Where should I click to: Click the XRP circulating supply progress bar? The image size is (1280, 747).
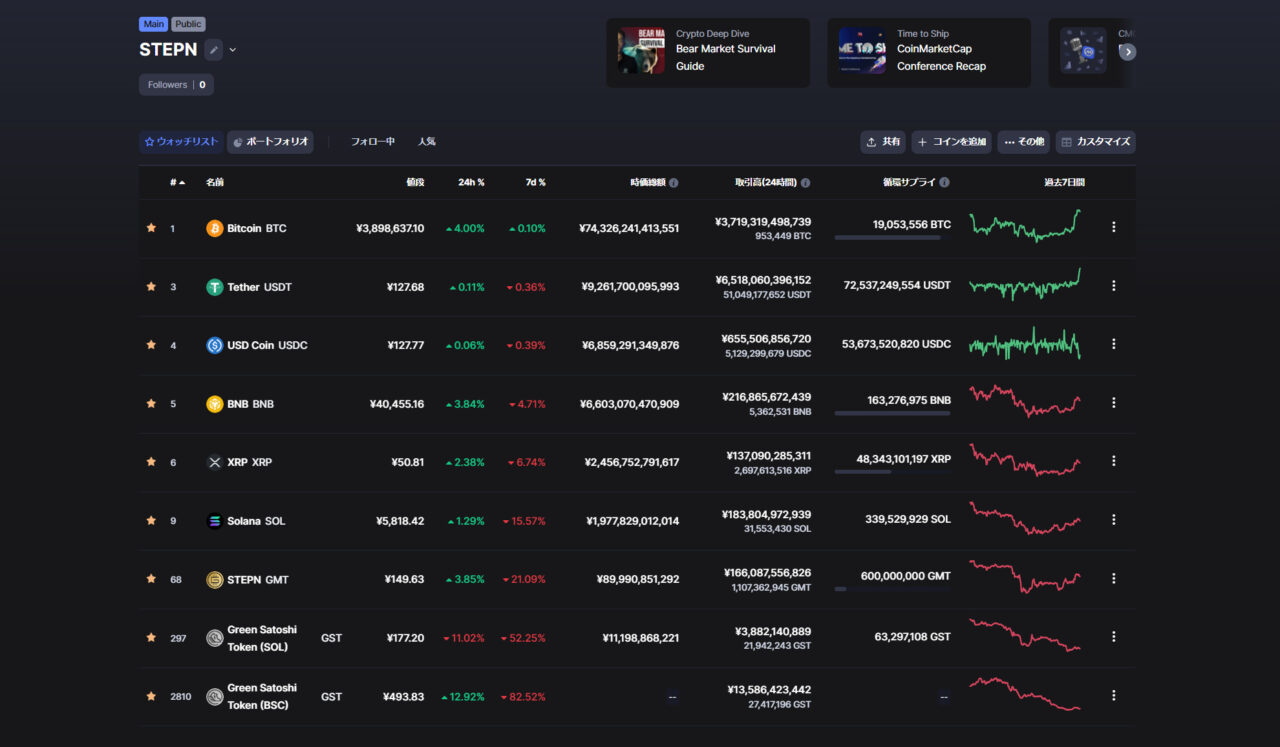coord(892,472)
